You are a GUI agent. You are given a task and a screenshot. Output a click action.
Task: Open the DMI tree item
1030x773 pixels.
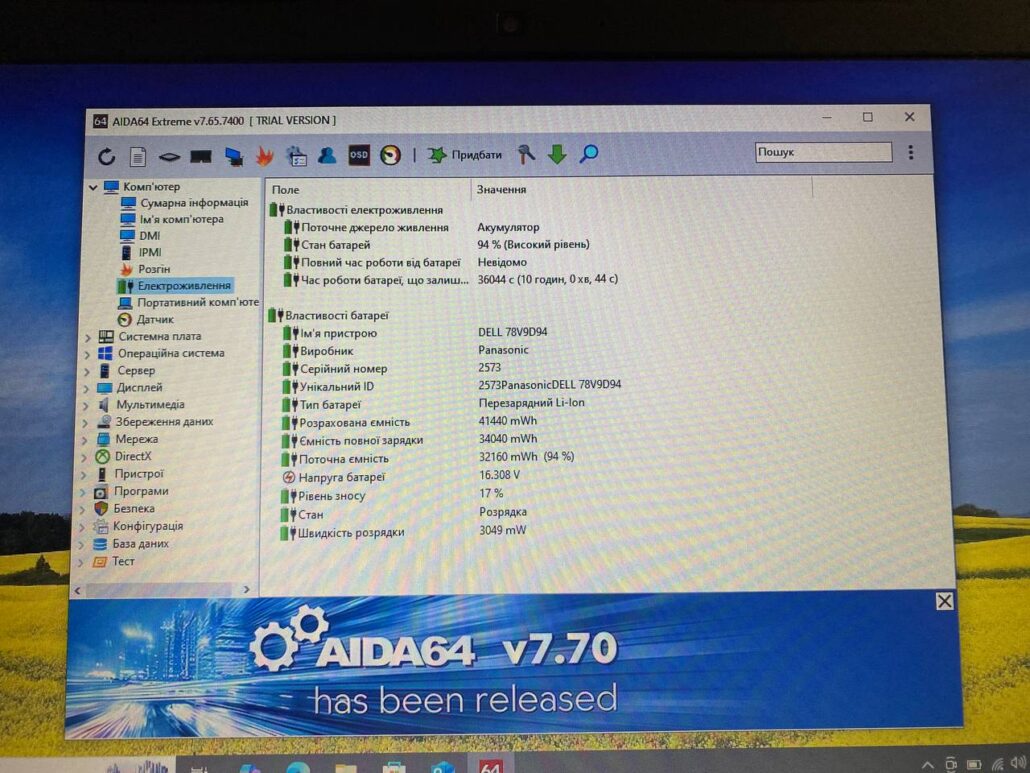(141, 236)
